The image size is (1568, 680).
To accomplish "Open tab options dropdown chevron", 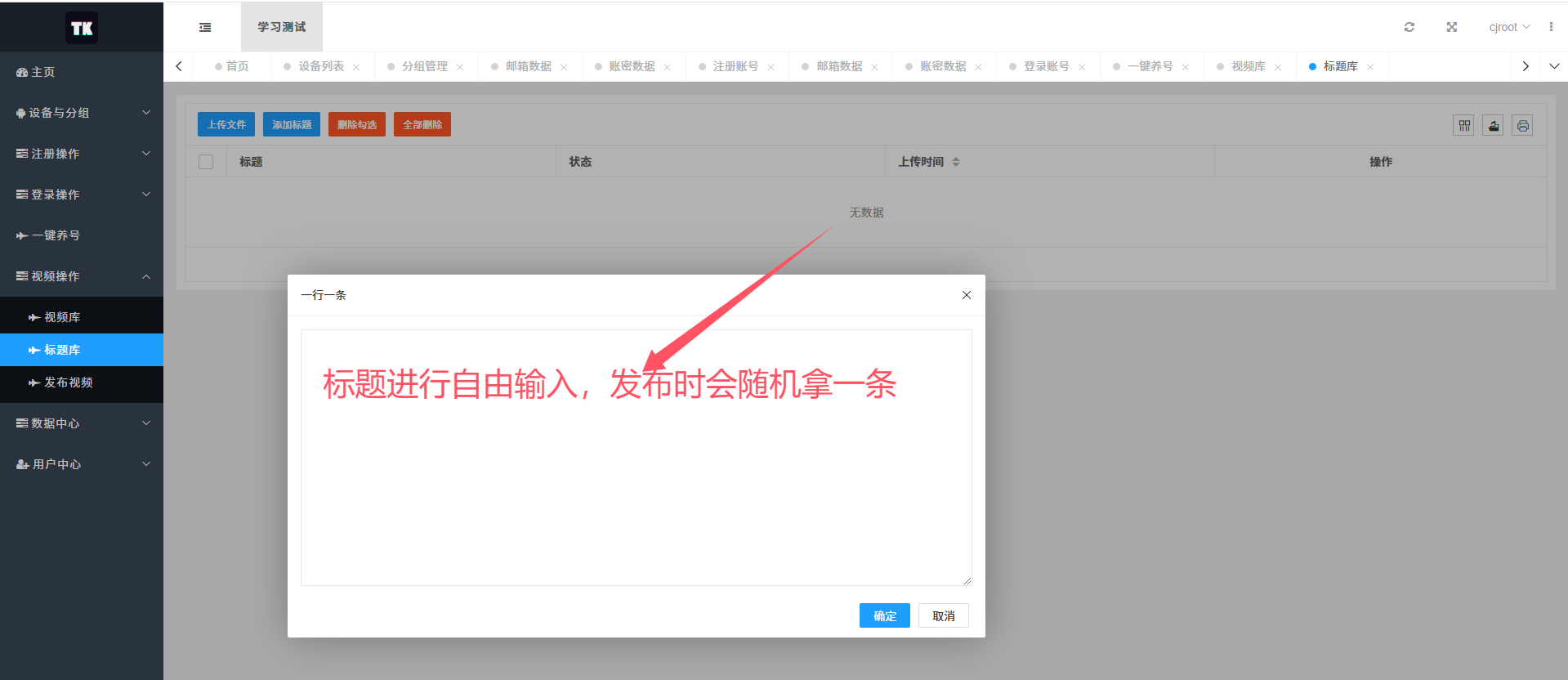I will 1554,66.
